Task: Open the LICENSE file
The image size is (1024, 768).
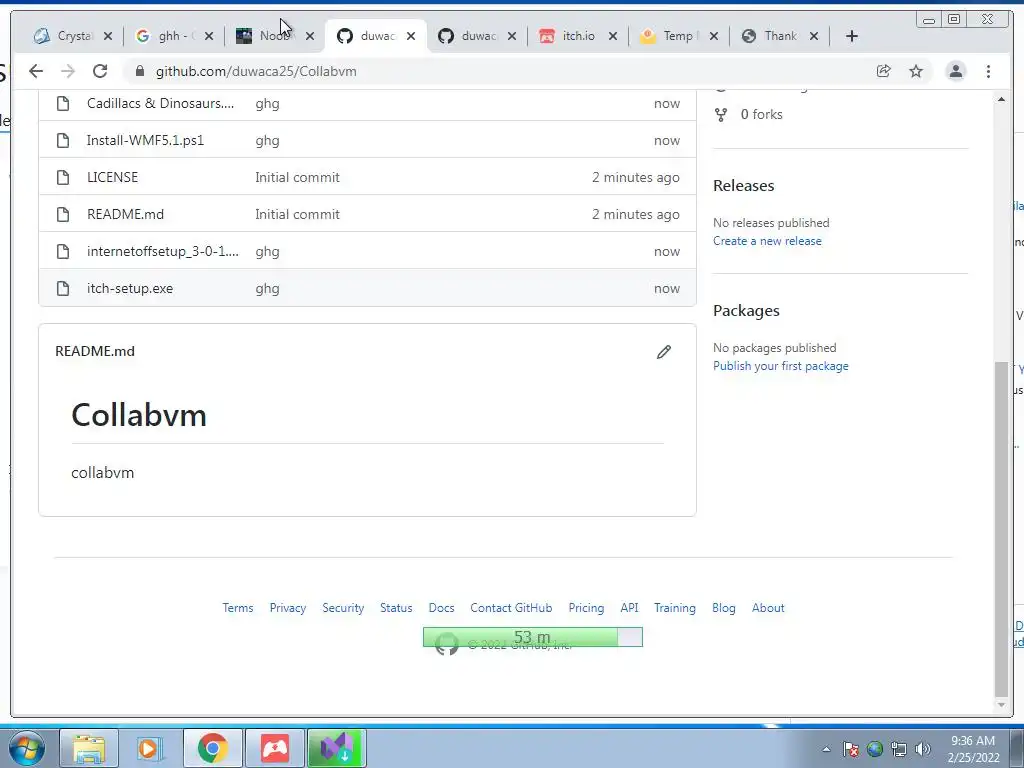Action: coord(112,177)
